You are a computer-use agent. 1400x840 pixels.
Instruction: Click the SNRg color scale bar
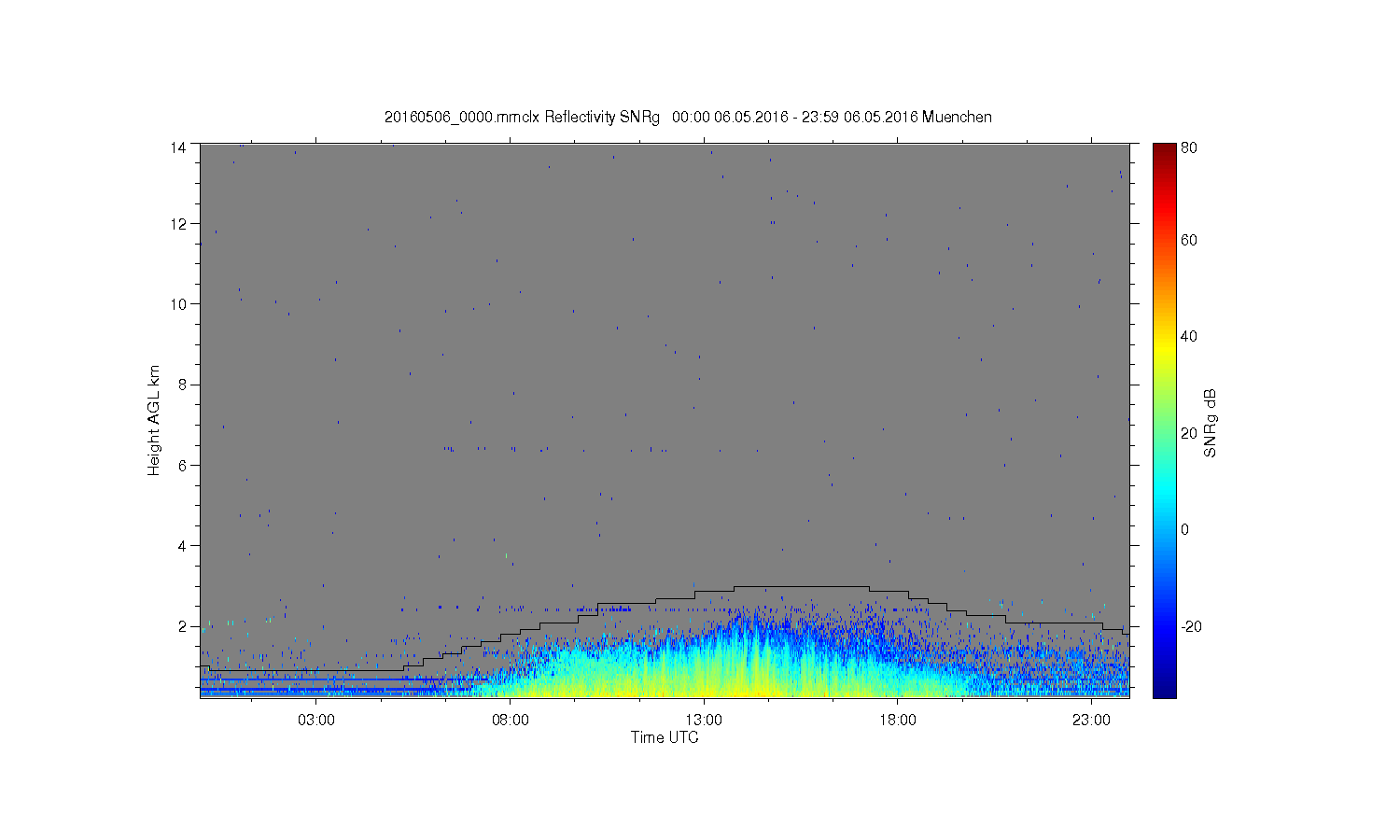coord(1164,420)
